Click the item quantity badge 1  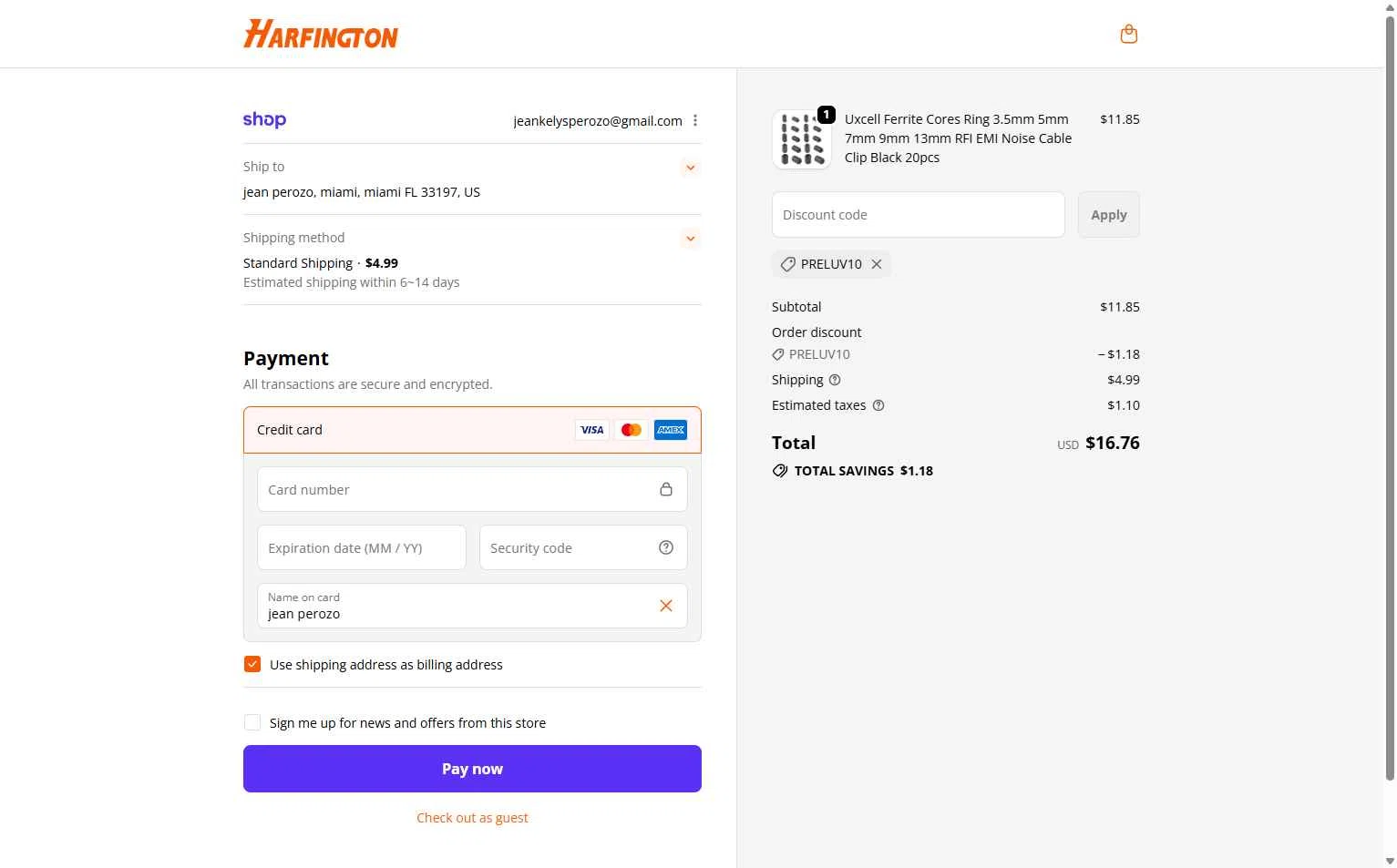tap(827, 115)
